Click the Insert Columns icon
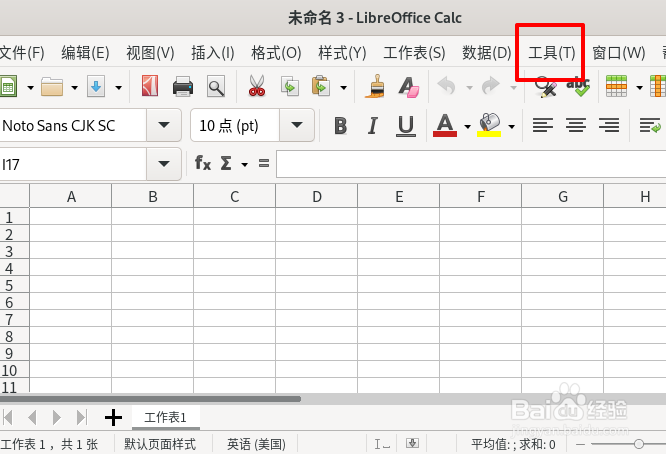 (658, 86)
